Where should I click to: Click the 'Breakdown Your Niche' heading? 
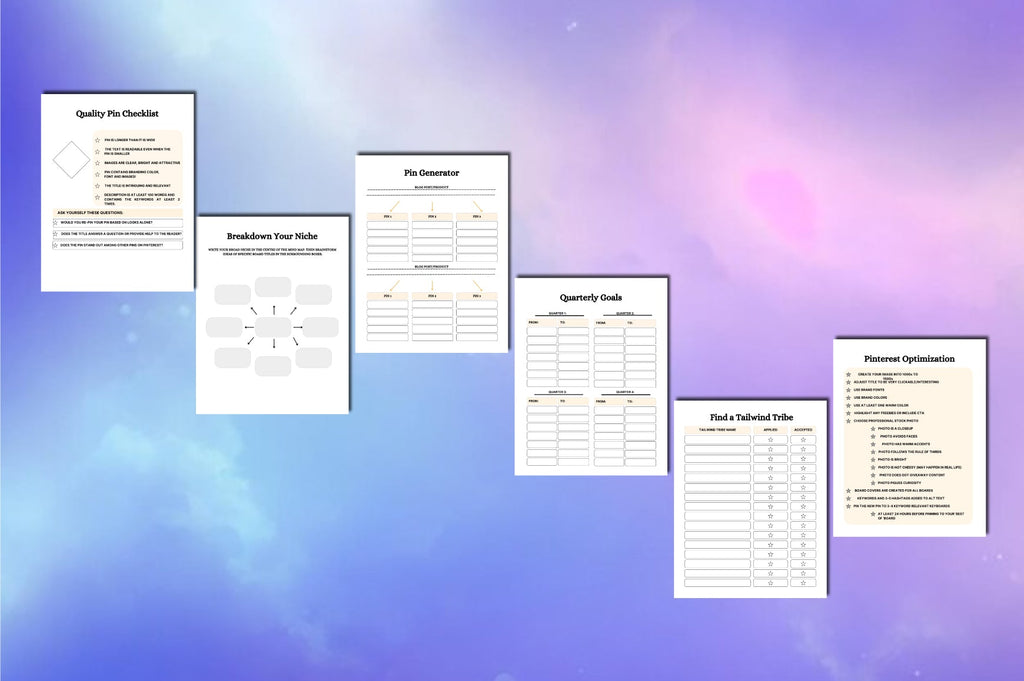[272, 236]
